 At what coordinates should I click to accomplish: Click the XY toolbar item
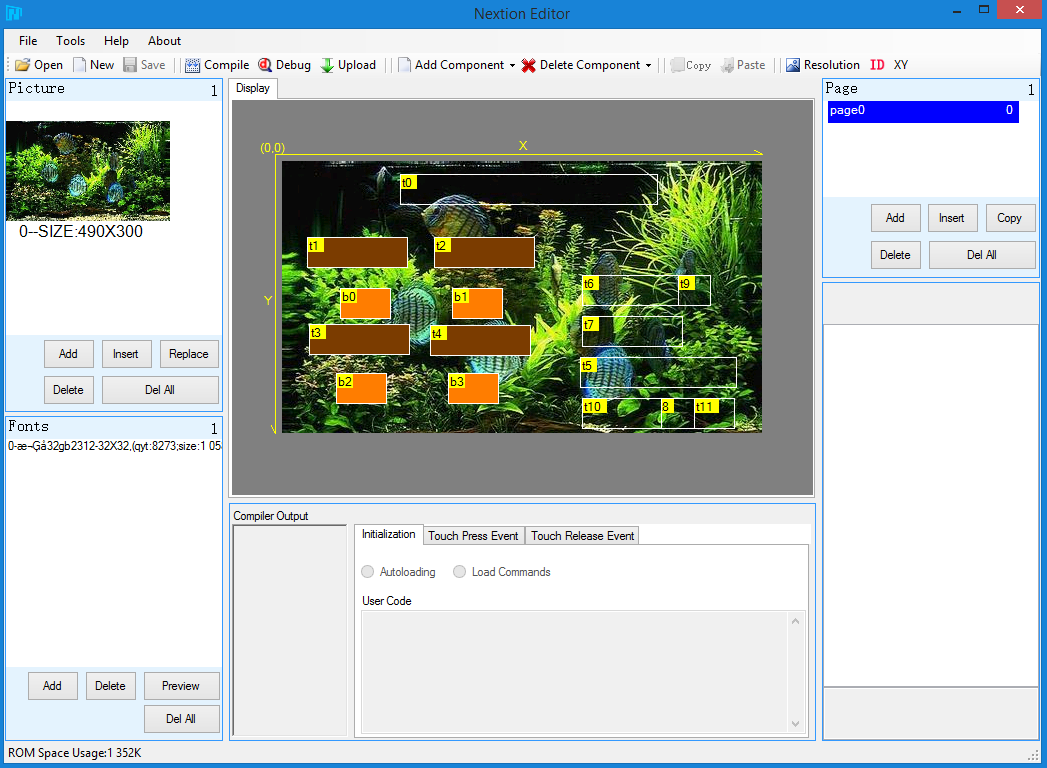[901, 65]
